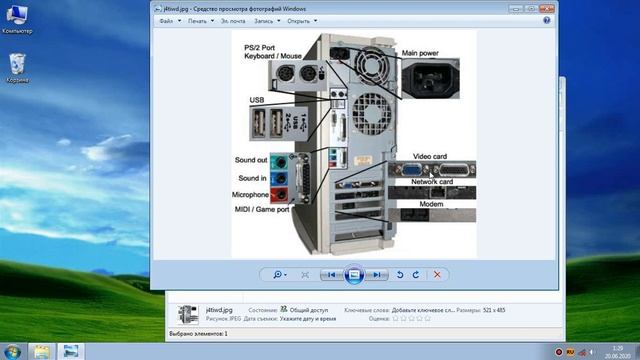Close the Photo Viewer window

(547, 9)
